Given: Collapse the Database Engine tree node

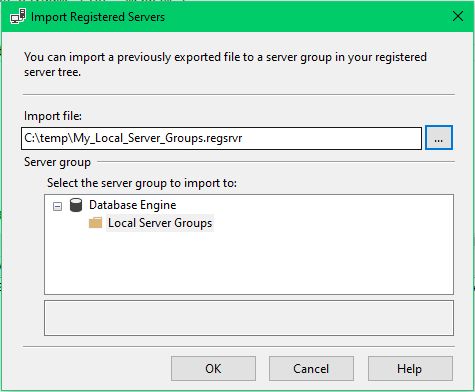Looking at the screenshot, I should (57, 206).
